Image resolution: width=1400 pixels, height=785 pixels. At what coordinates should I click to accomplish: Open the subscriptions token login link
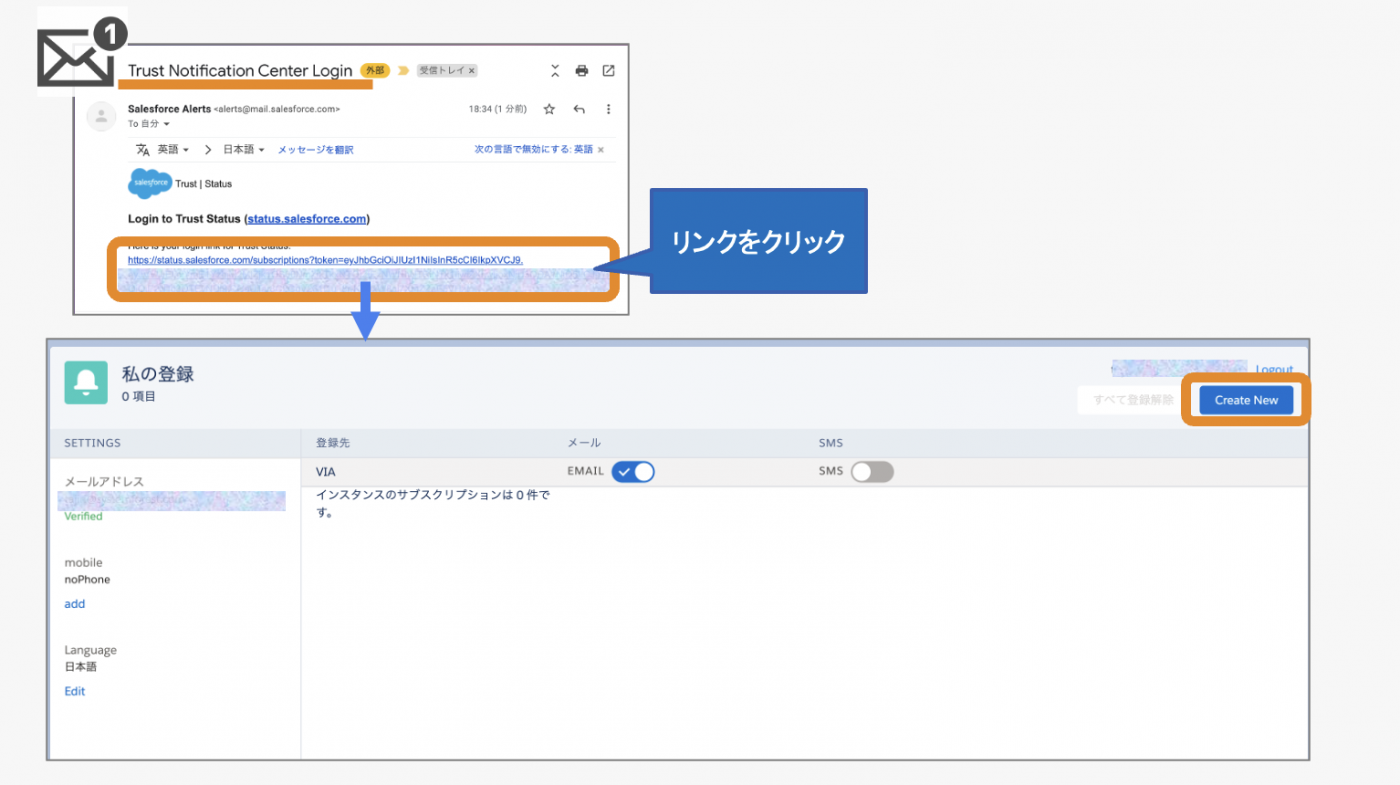[326, 260]
